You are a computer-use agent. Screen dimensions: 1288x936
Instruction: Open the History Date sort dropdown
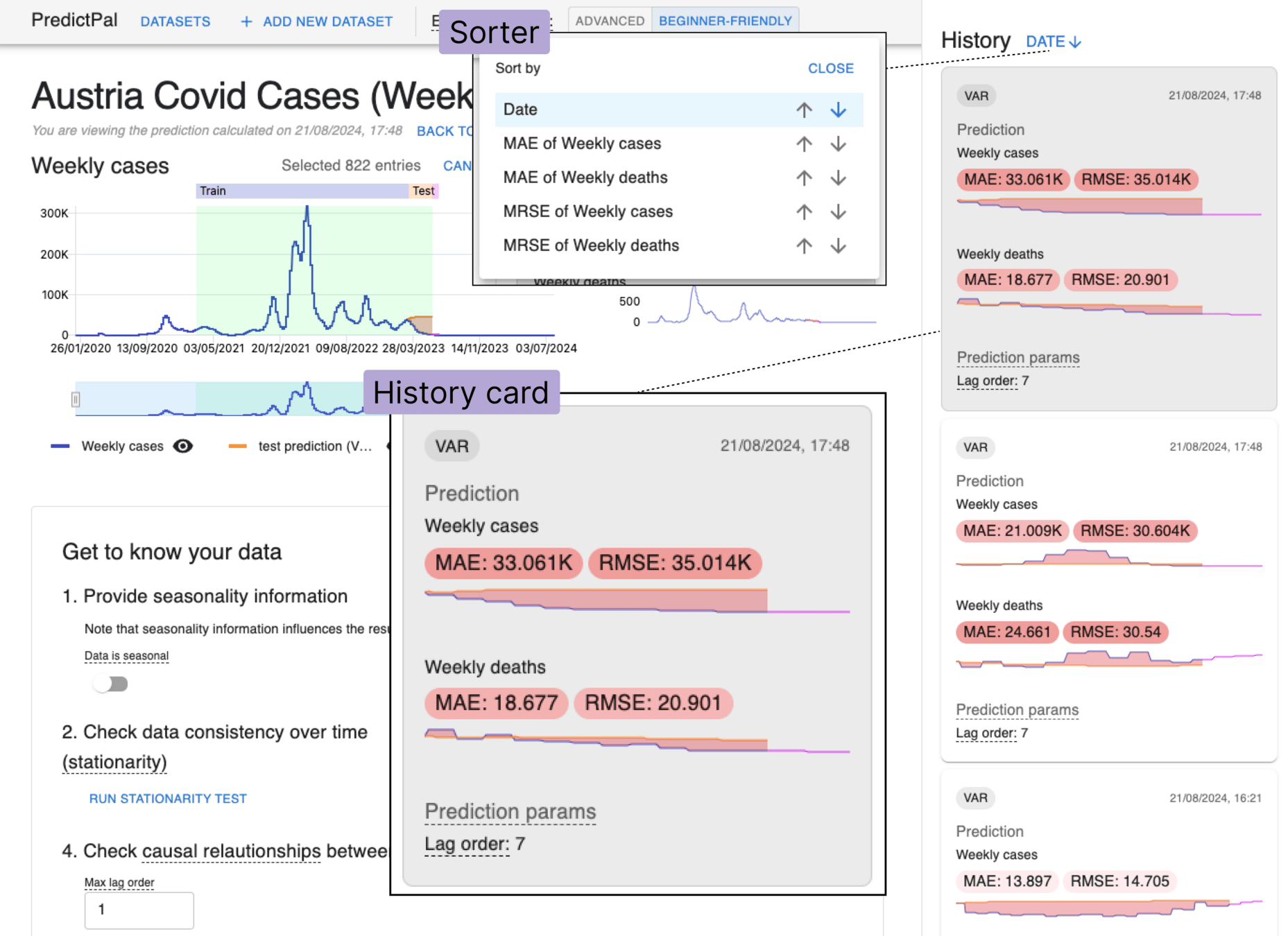[x=1053, y=42]
